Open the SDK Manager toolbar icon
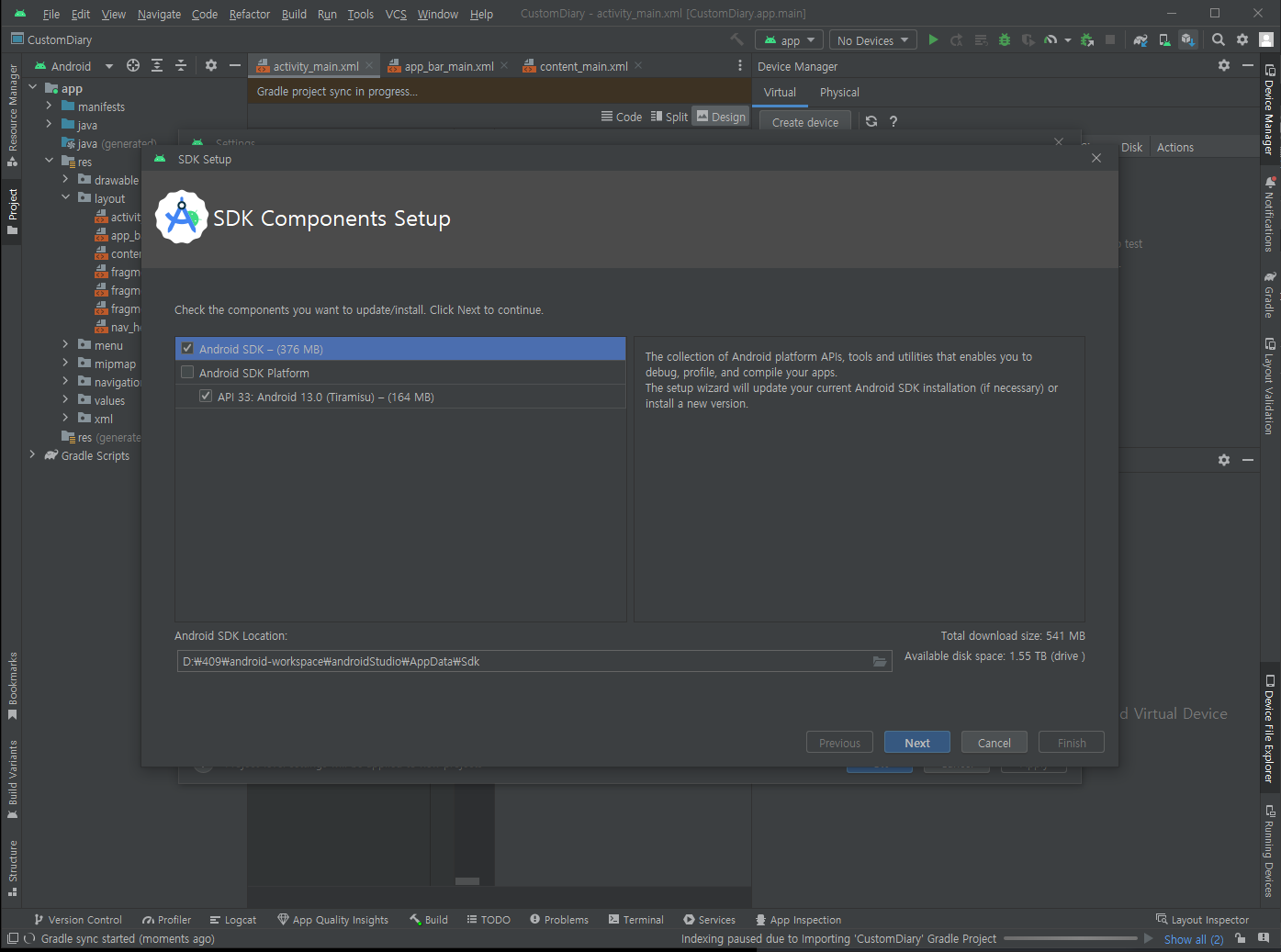This screenshot has width=1281, height=952. click(1188, 40)
